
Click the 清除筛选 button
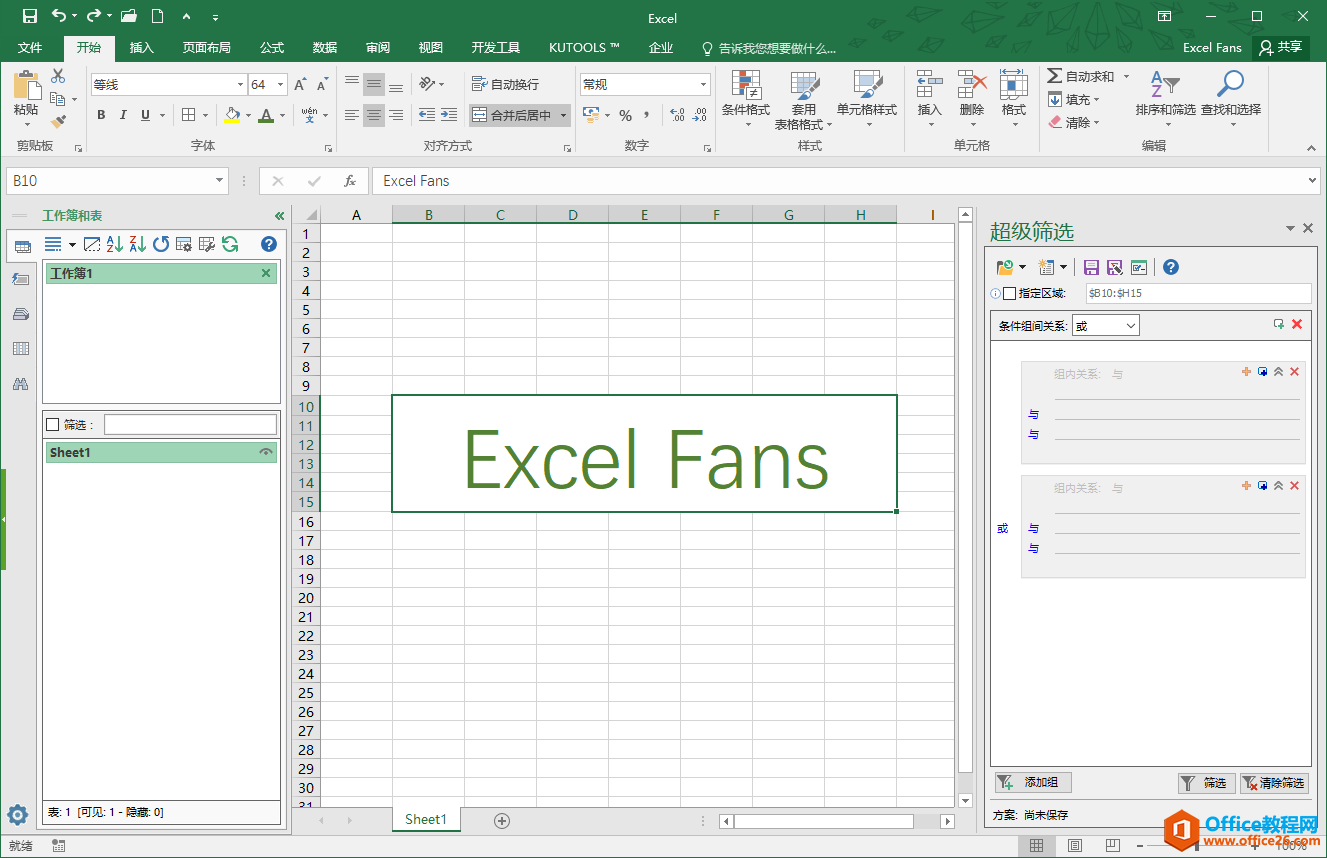[1274, 783]
